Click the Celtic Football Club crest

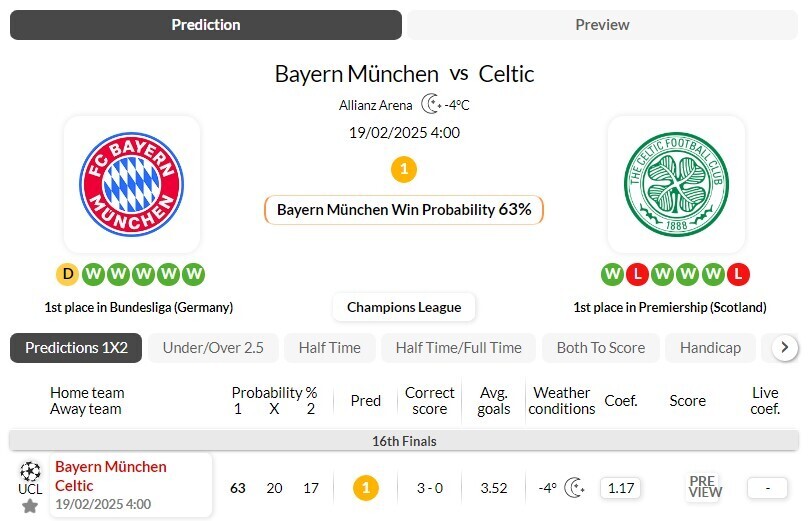click(676, 185)
